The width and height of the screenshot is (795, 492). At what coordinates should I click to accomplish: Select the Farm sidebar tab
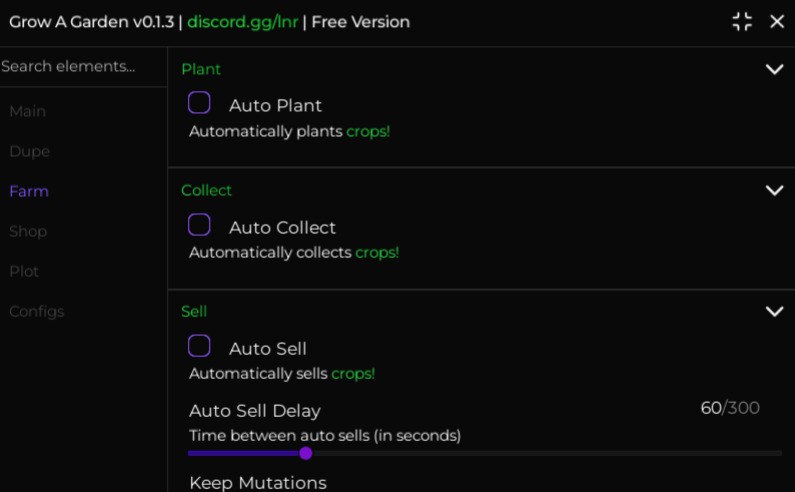[29, 191]
